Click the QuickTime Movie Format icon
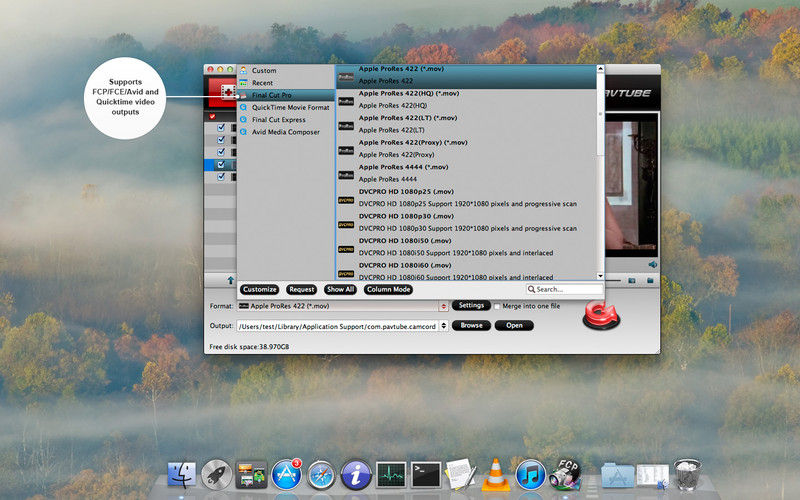This screenshot has width=800, height=500. pyautogui.click(x=243, y=107)
